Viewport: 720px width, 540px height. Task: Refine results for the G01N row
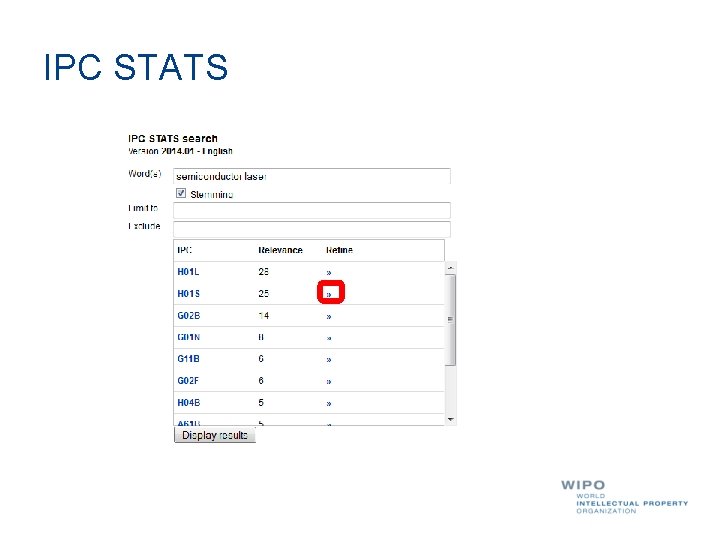pyautogui.click(x=329, y=338)
